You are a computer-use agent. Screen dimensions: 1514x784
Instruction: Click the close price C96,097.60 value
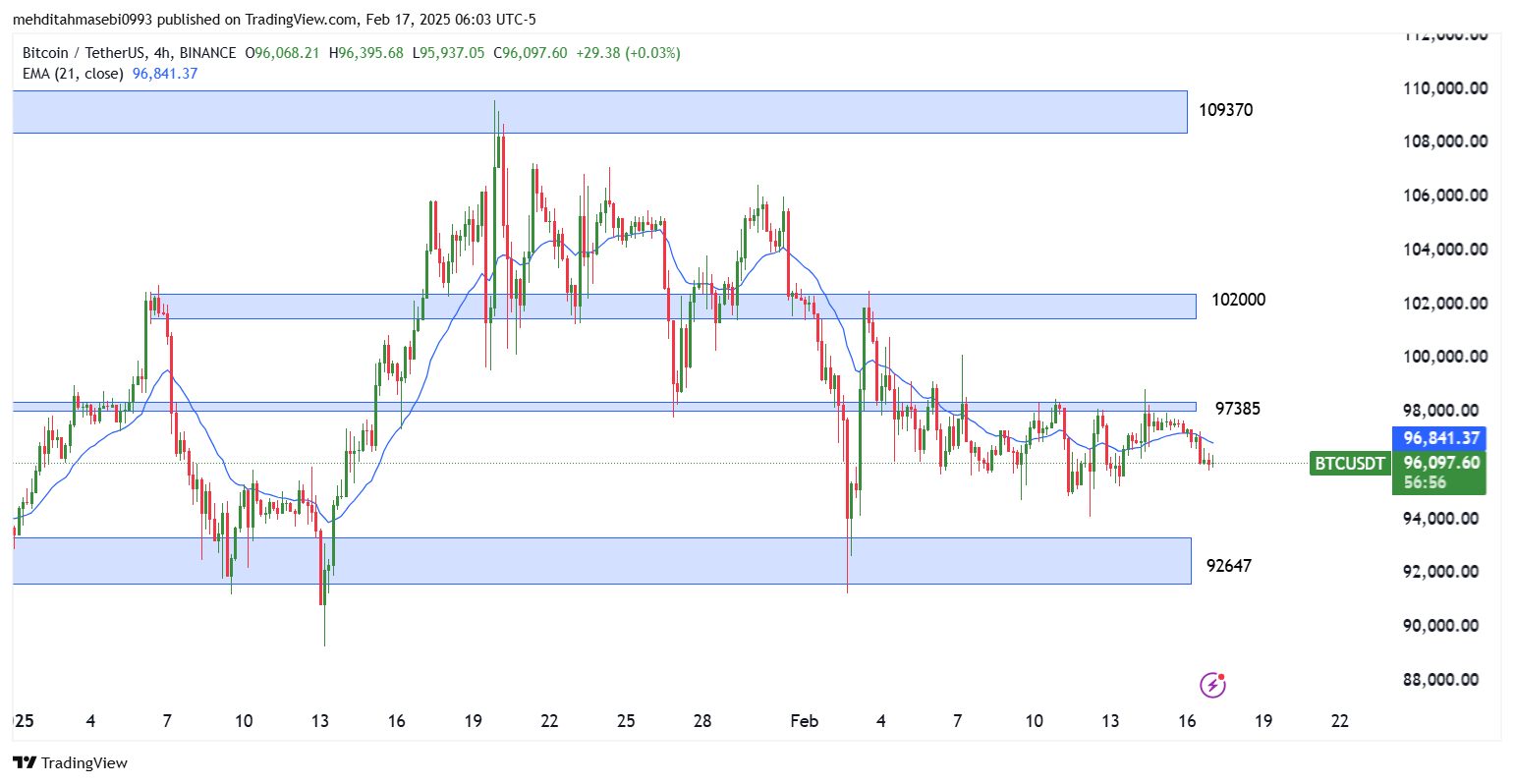[x=531, y=53]
